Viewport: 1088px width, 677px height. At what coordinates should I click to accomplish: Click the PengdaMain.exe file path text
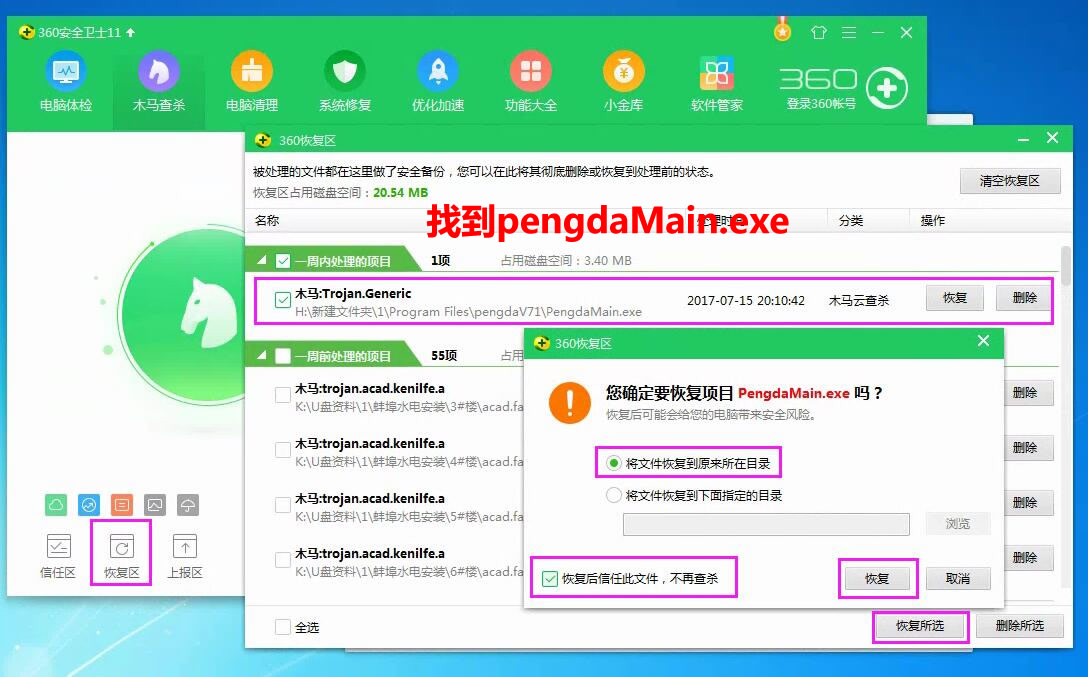coord(468,311)
